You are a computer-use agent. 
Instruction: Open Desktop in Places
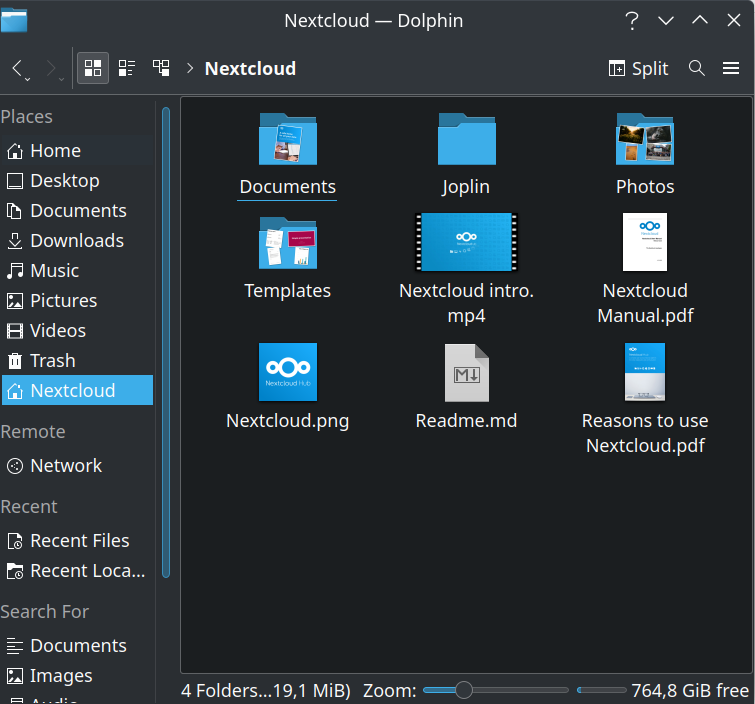77,181
